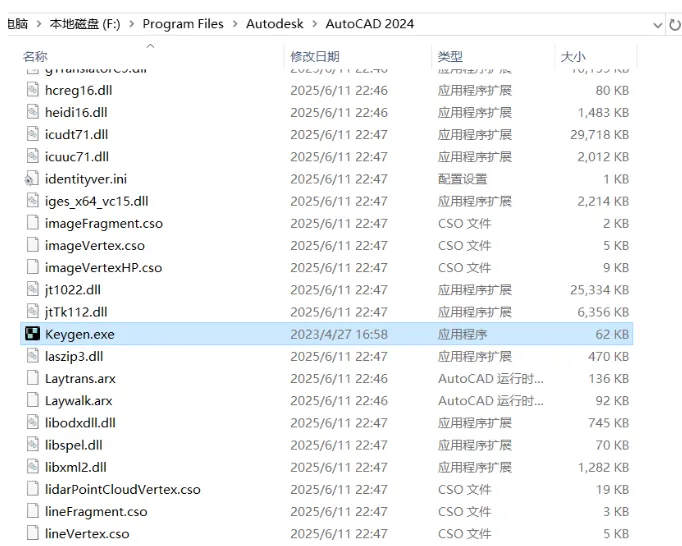Click the lineFragment.cso file icon
Image resolution: width=682 pixels, height=546 pixels.
[x=33, y=511]
